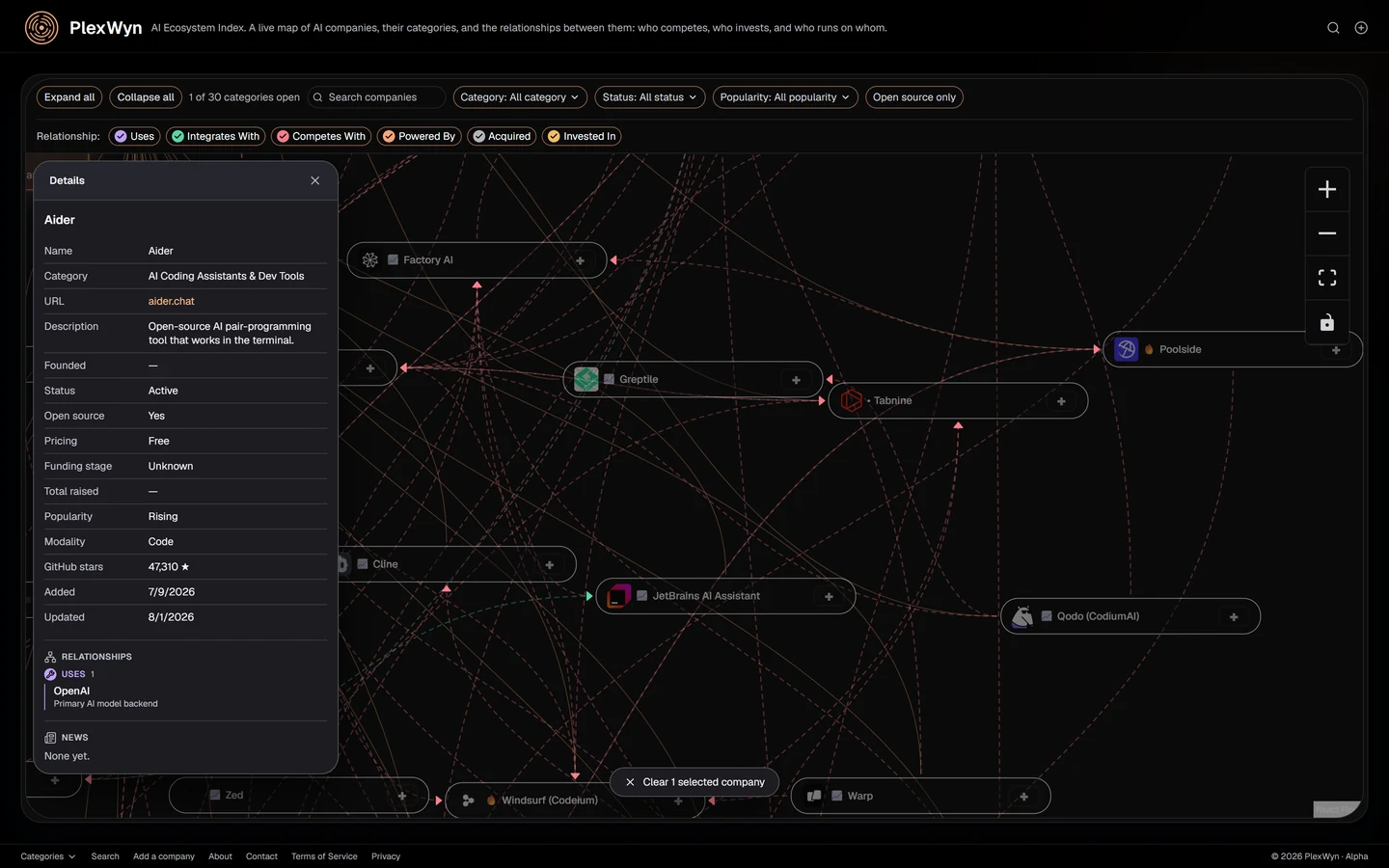Click the Windsurf (Codeium) logo icon
Screen dimensions: 1389x868
pyautogui.click(x=469, y=800)
